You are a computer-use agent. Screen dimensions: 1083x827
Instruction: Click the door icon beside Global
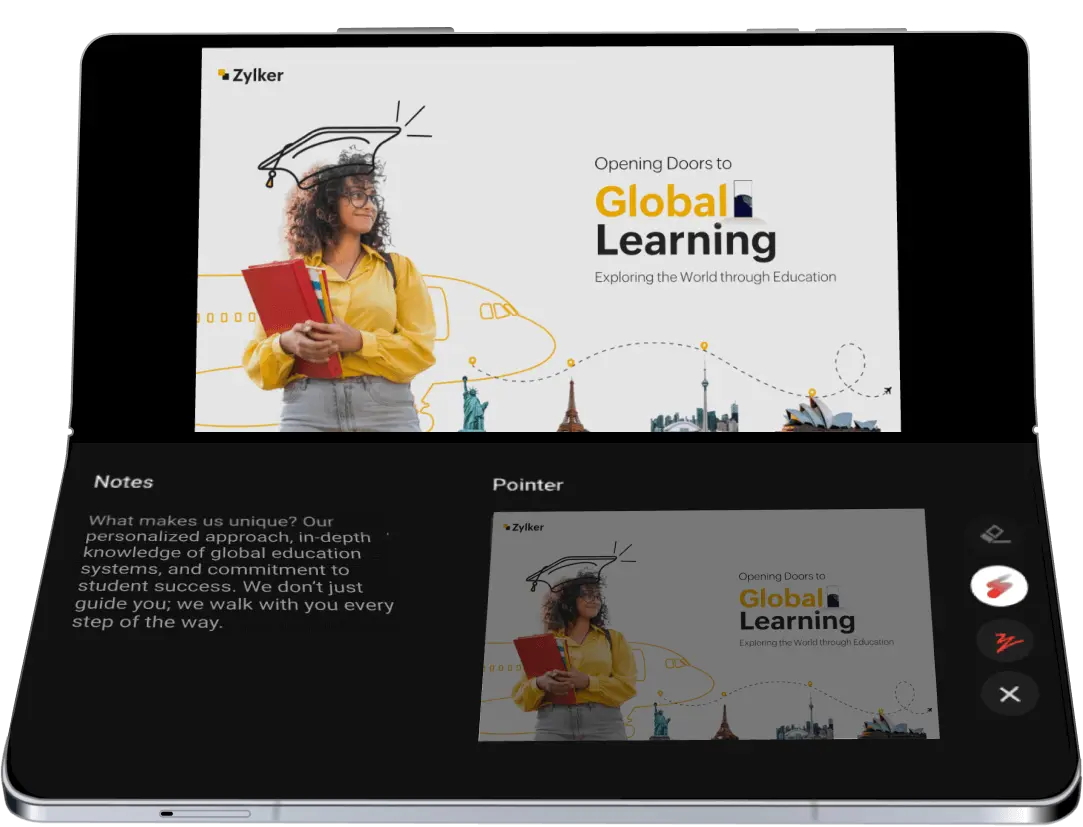click(742, 199)
